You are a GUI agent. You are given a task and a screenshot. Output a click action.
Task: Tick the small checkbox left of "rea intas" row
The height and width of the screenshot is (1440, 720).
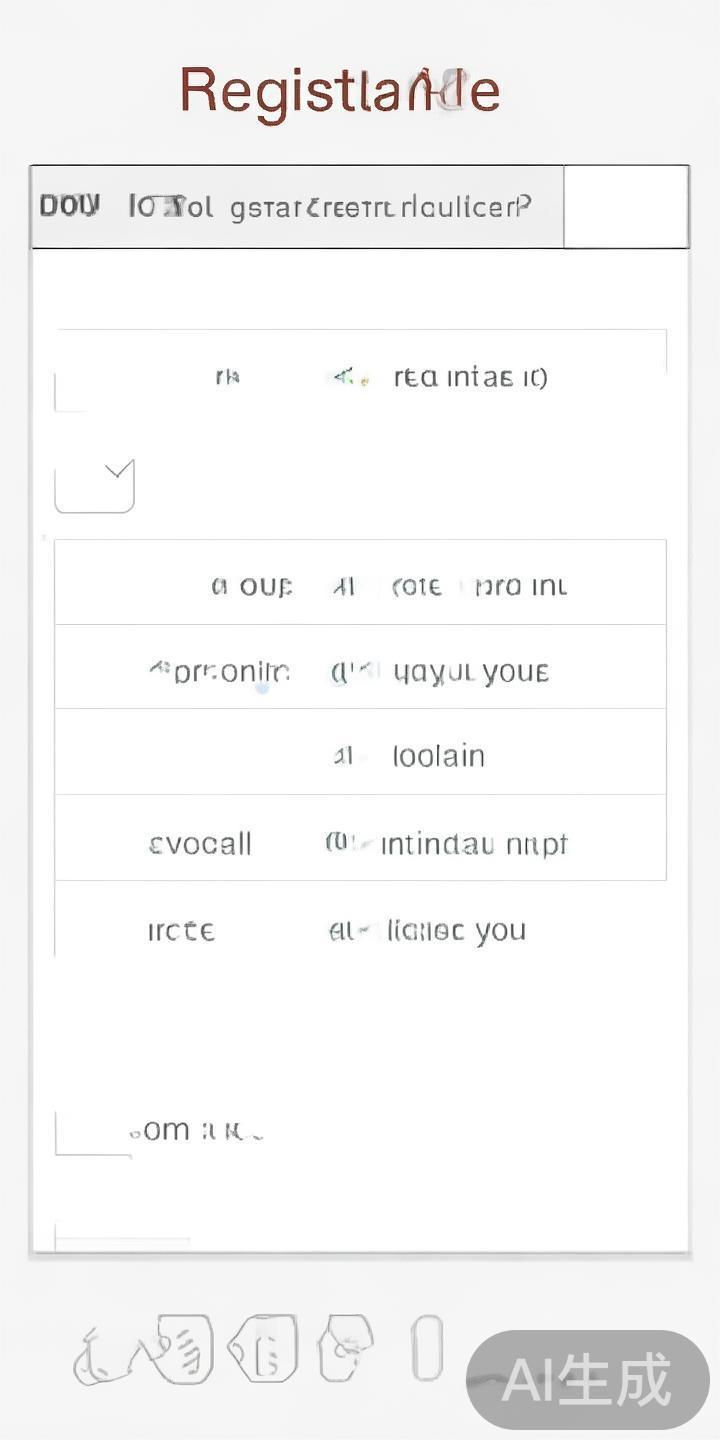click(70, 391)
